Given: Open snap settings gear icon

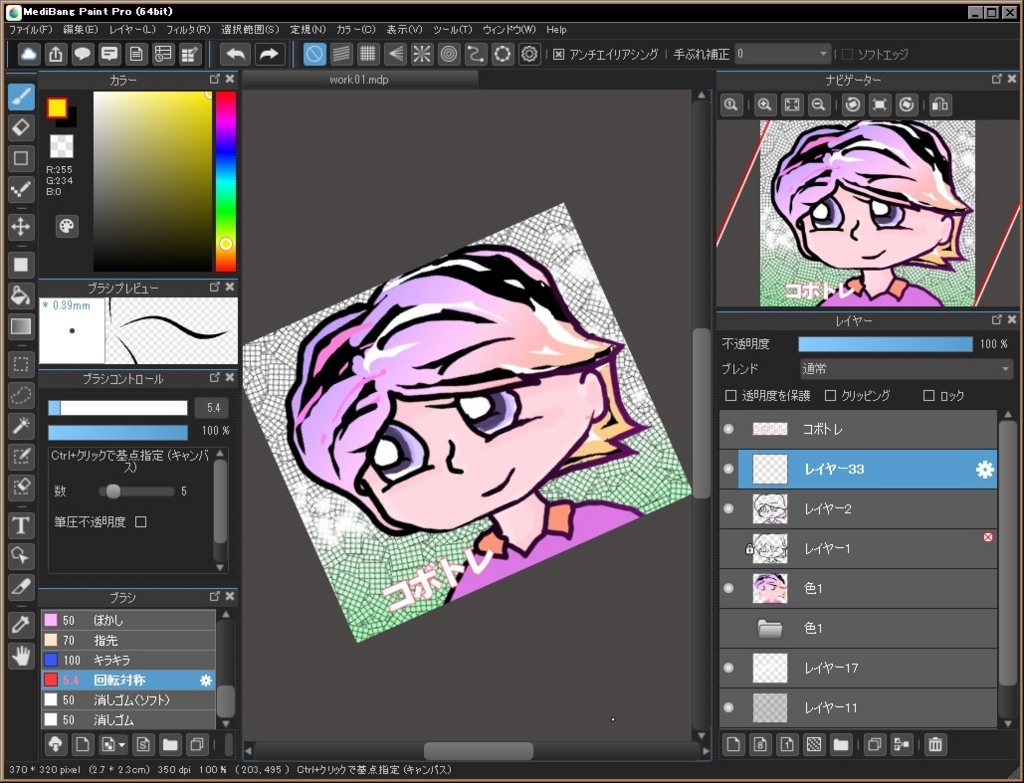Looking at the screenshot, I should [529, 54].
